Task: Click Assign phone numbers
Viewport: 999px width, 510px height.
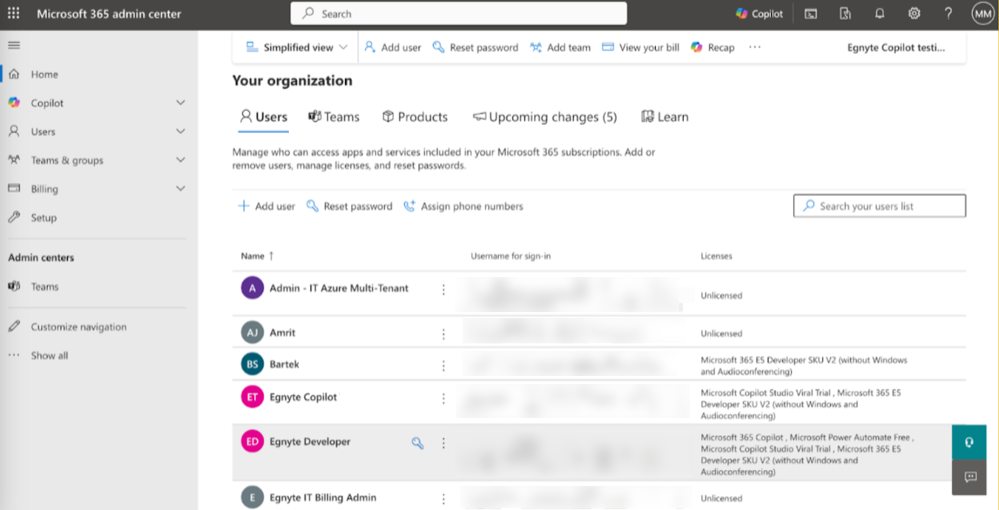Action: coord(464,207)
